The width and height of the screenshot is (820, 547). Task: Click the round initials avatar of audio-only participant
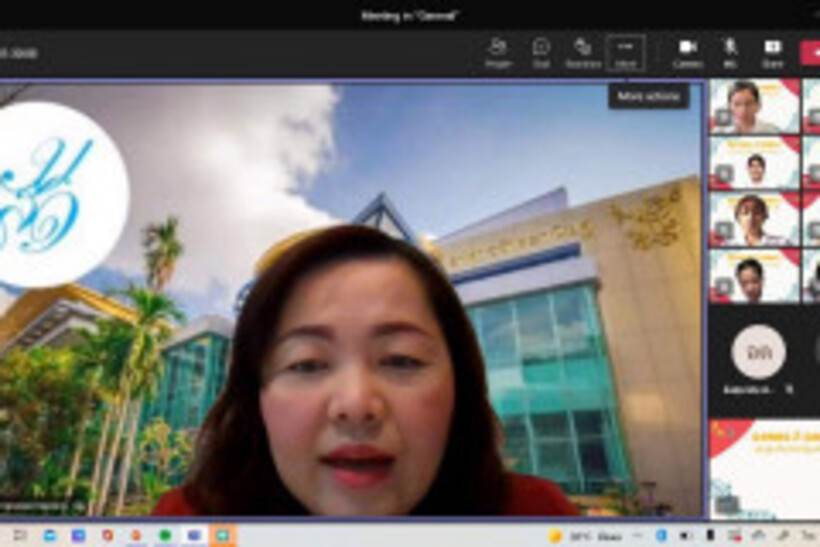(x=758, y=351)
